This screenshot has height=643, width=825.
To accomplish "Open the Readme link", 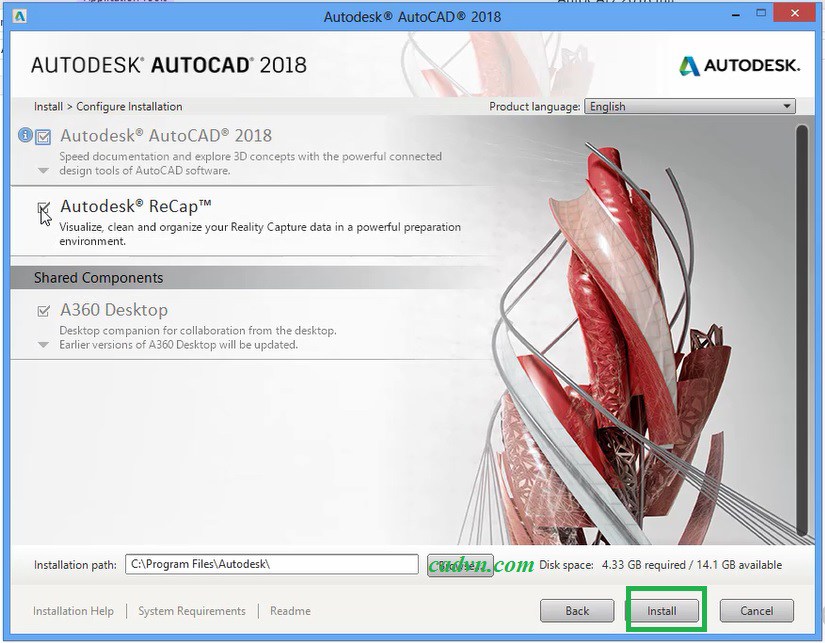I will pyautogui.click(x=290, y=611).
